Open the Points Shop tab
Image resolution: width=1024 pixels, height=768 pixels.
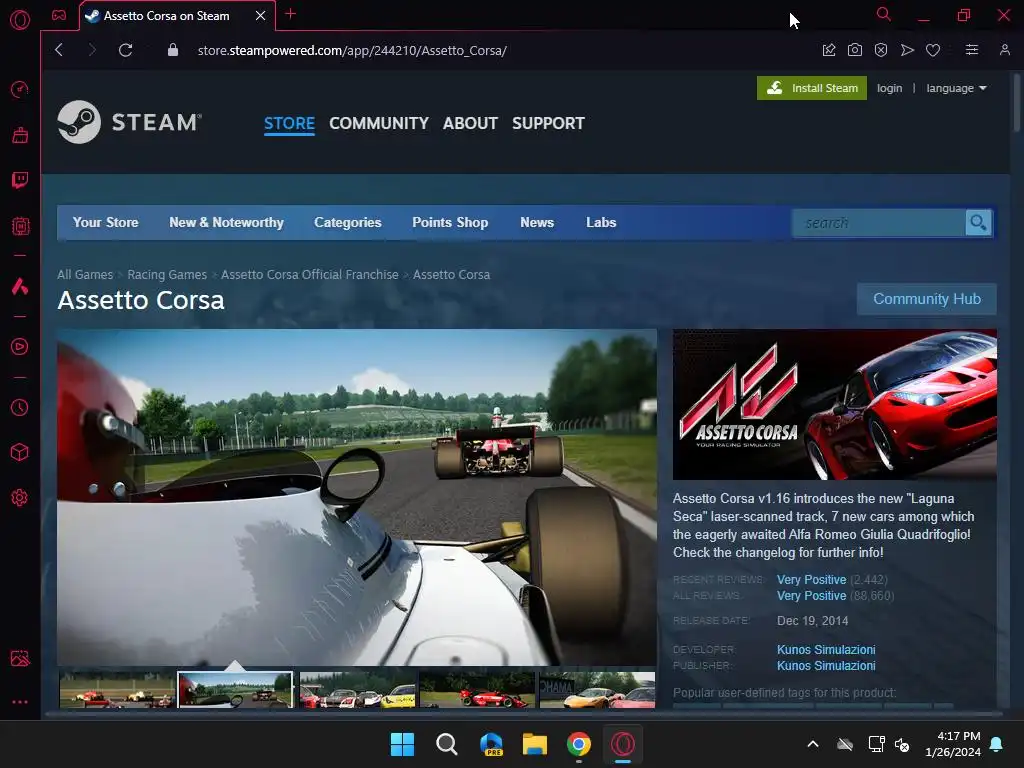tap(450, 223)
